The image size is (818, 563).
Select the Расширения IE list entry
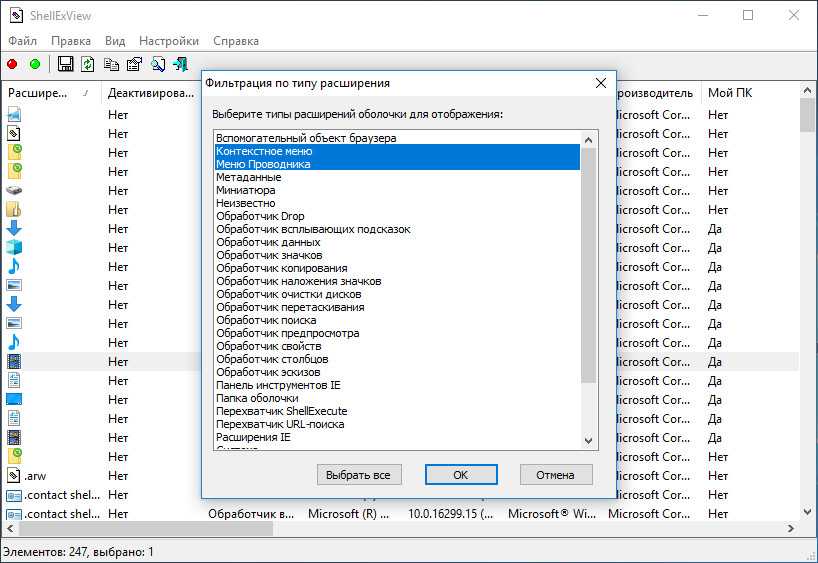coord(397,437)
